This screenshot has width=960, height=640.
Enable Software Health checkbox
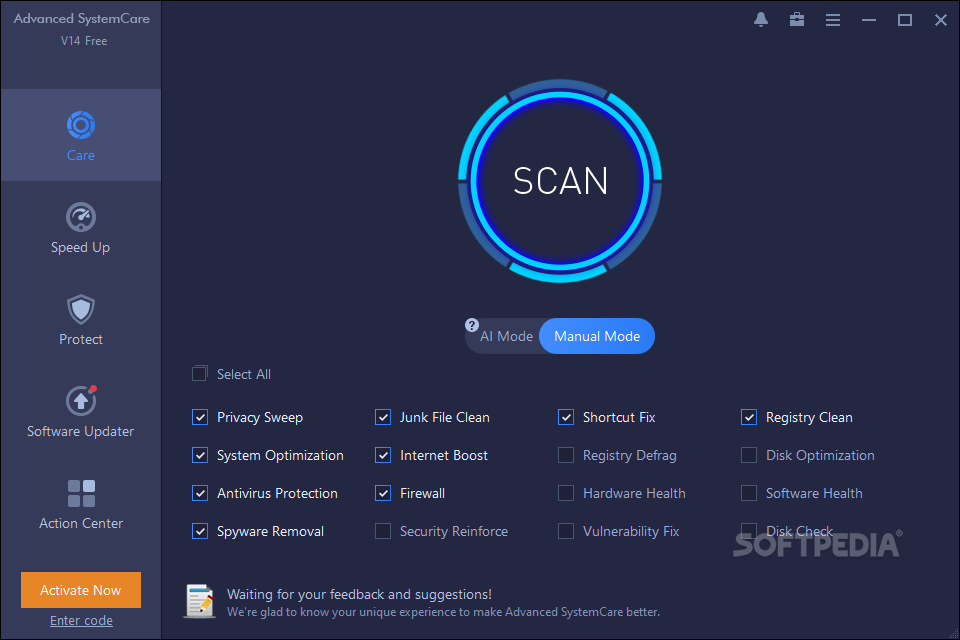coord(749,493)
